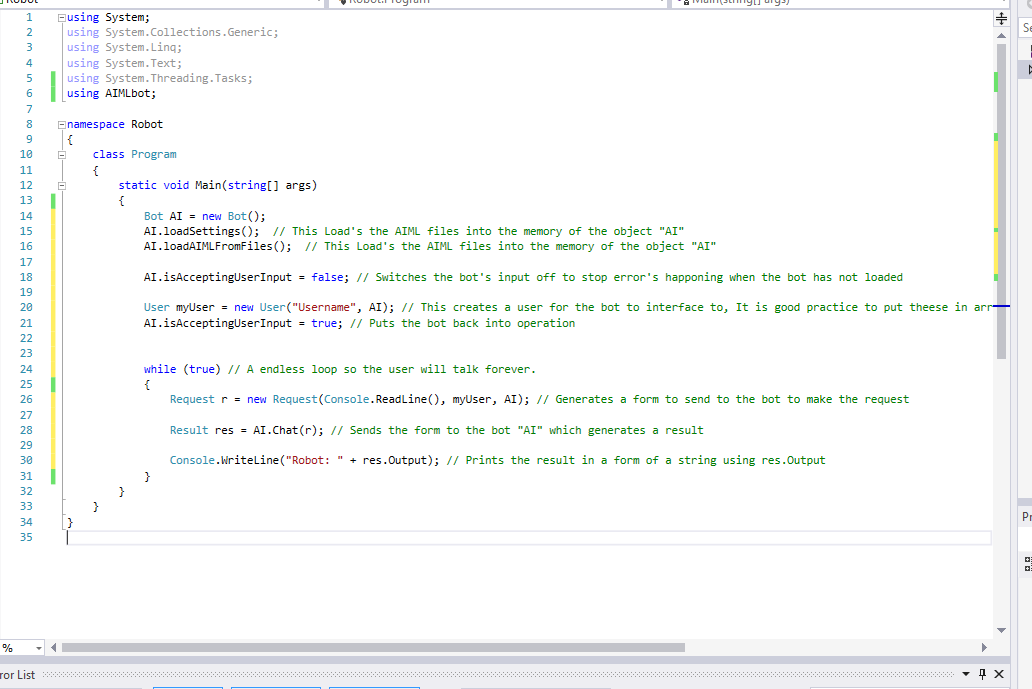
Task: Click the Error List panel title
Action: 17,675
